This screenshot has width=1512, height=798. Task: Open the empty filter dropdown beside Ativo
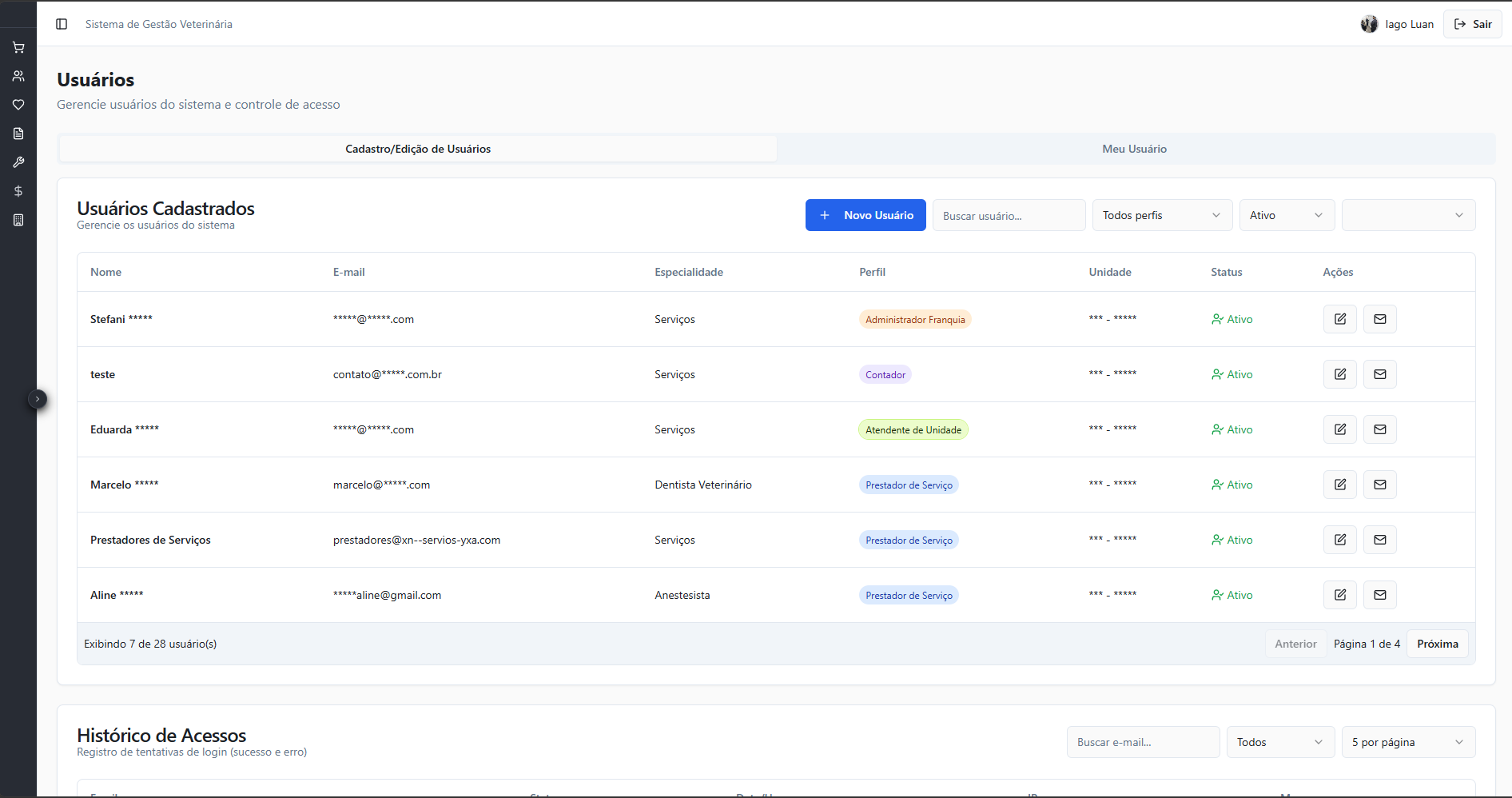(1409, 215)
